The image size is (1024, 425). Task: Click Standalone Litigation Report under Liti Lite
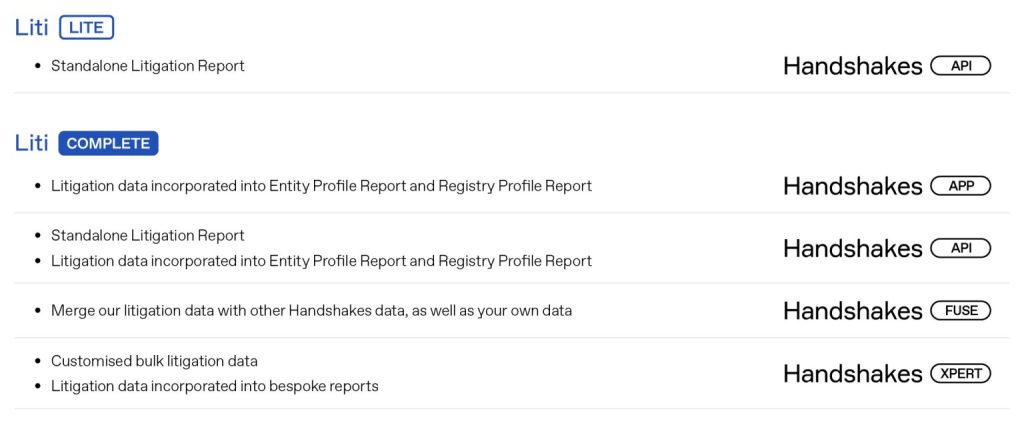(x=147, y=66)
